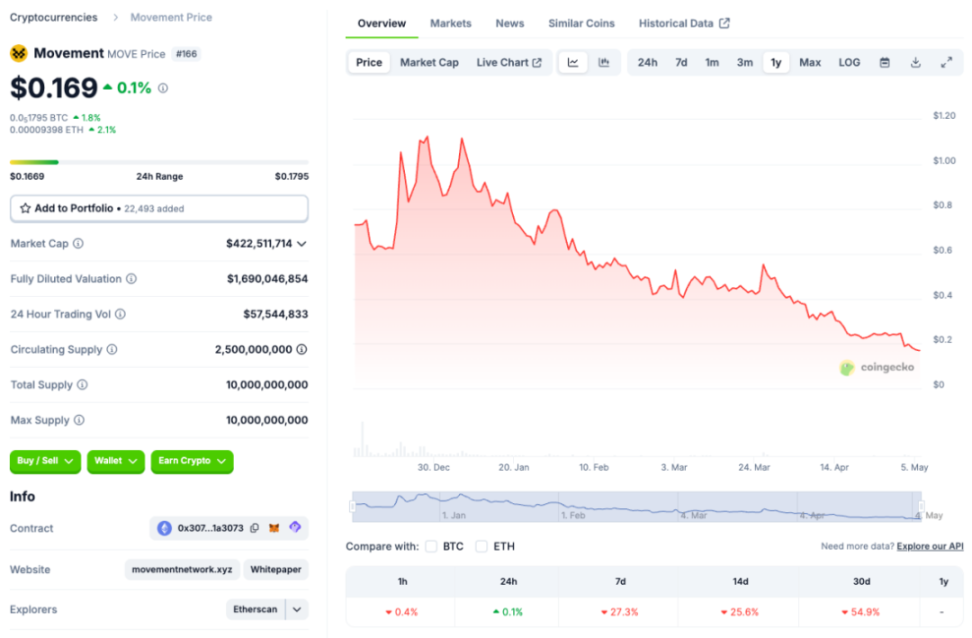972x638 pixels.
Task: Switch to the Markets tab
Action: (x=450, y=23)
